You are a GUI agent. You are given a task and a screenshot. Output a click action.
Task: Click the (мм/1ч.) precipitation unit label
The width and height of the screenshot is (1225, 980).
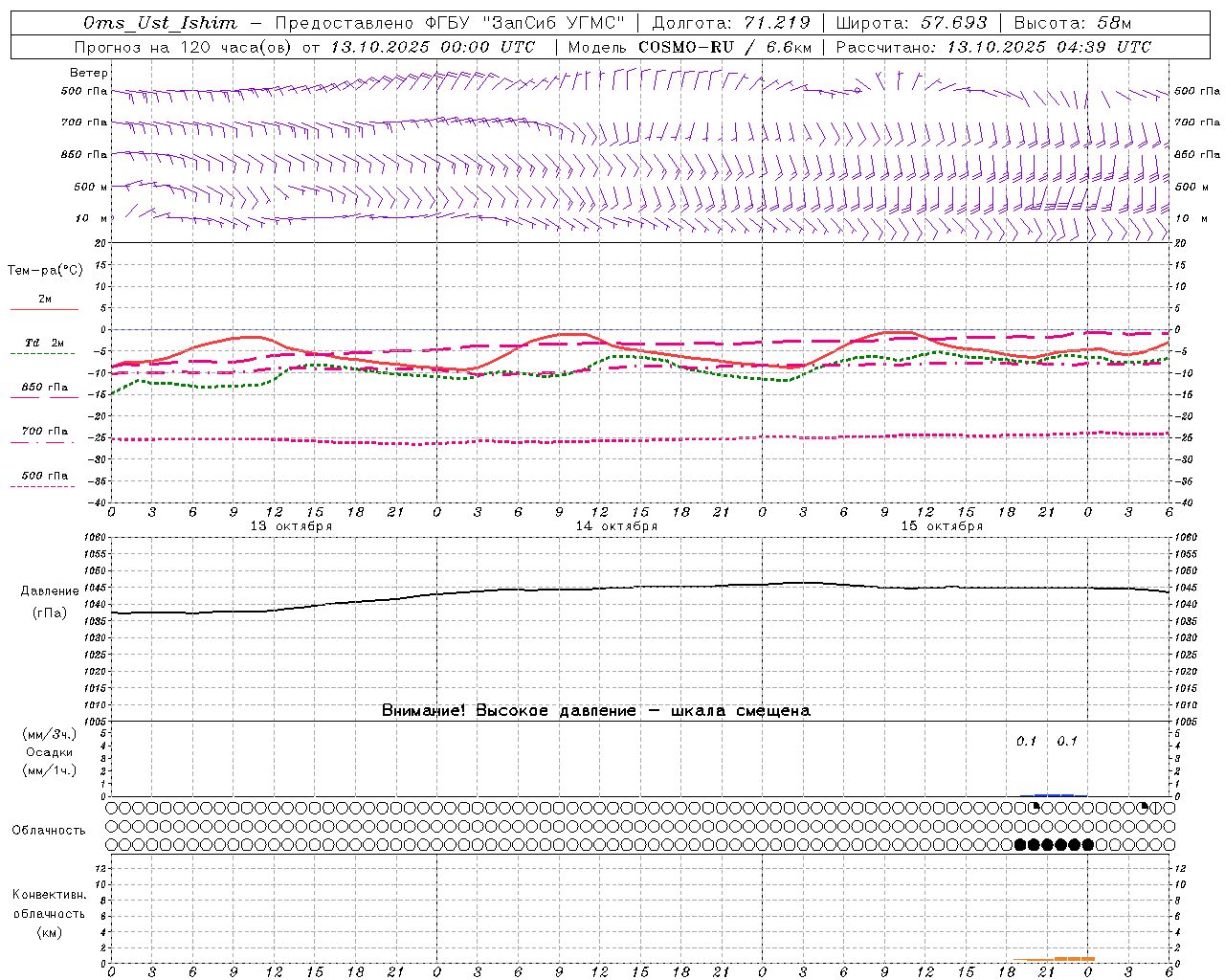50,770
